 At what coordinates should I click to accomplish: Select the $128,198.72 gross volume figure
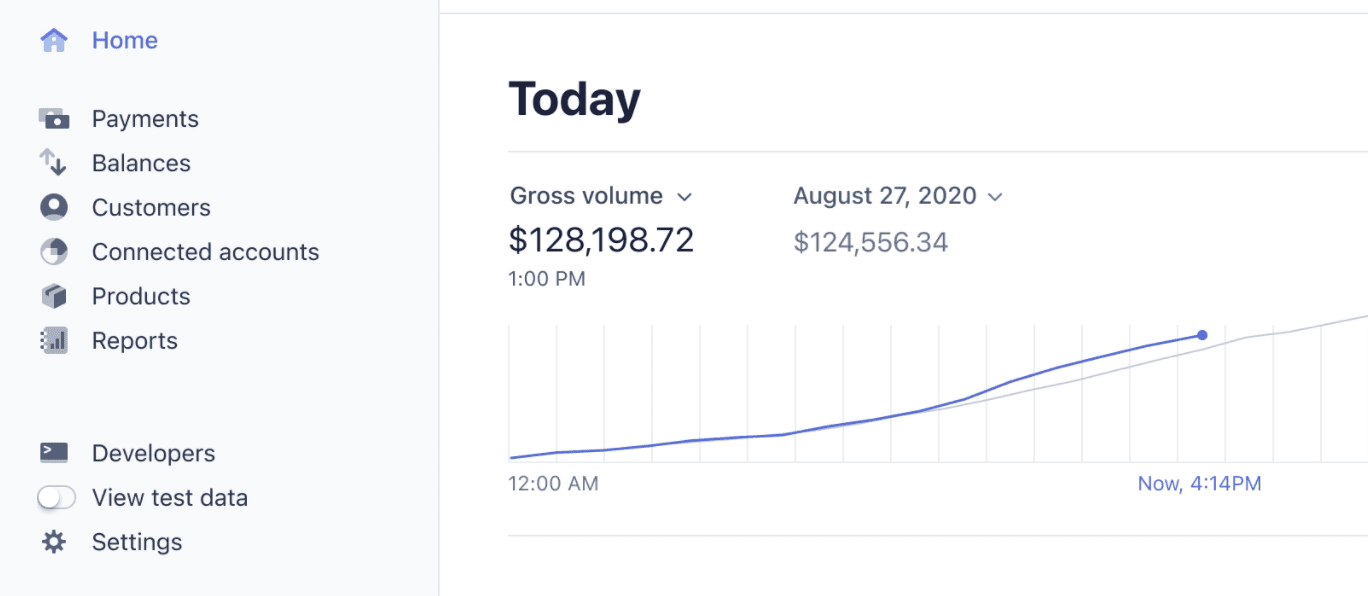coord(601,238)
